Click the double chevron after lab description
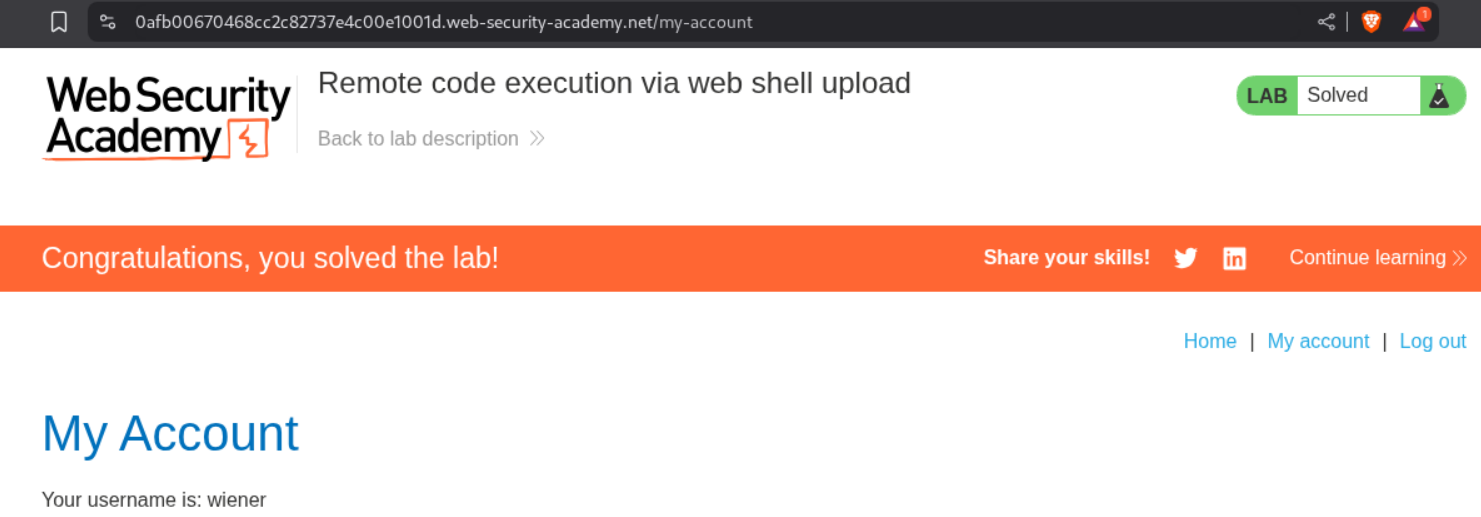Image resolution: width=1481 pixels, height=517 pixels. [537, 139]
